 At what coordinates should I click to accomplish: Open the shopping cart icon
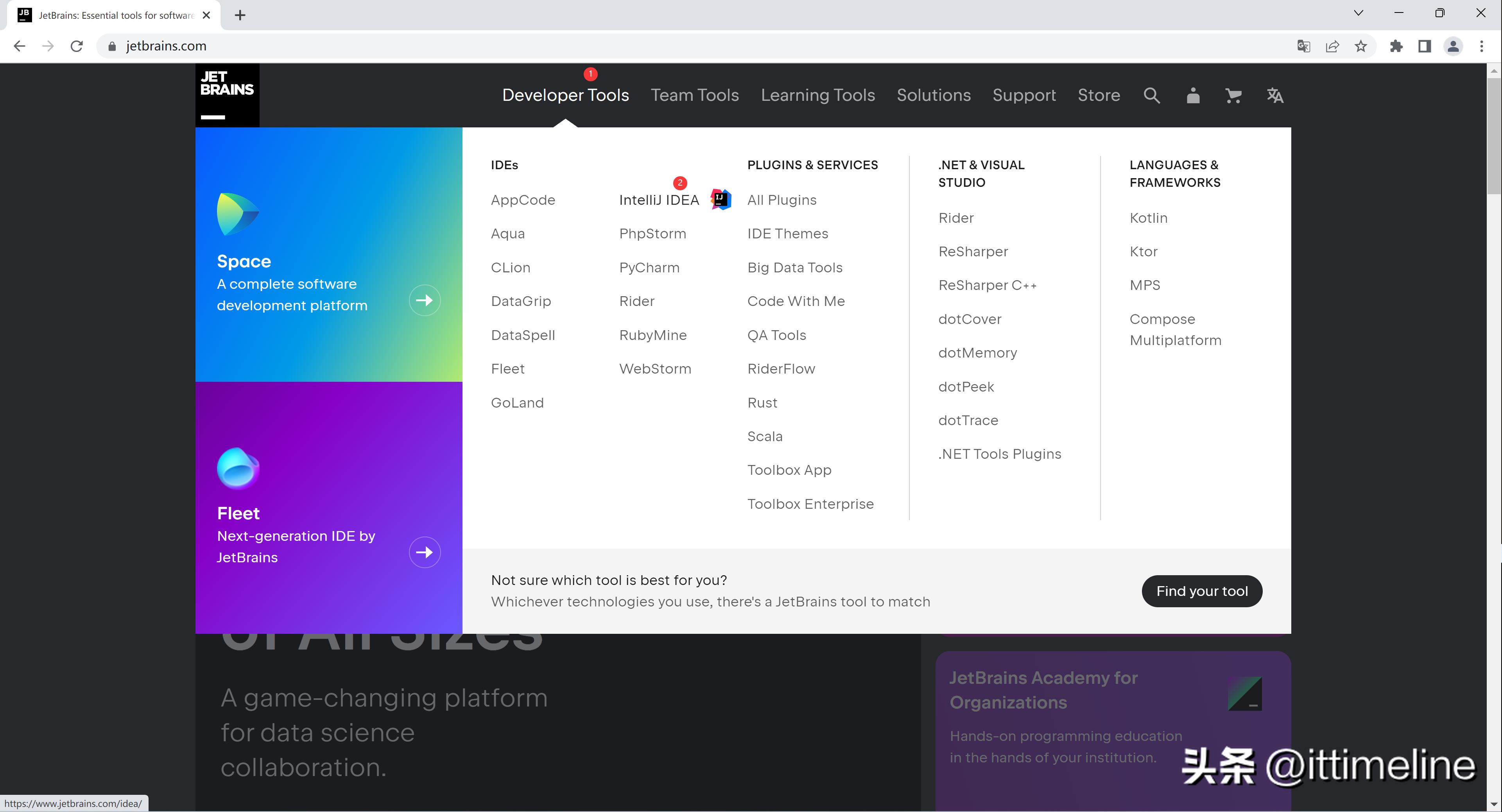click(1233, 96)
